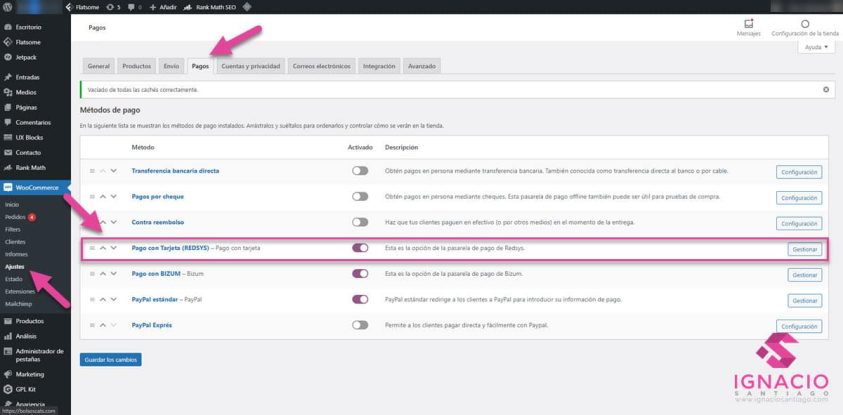This screenshot has height=415, width=843.
Task: Expand the Ayuda help dropdown
Action: coord(816,47)
